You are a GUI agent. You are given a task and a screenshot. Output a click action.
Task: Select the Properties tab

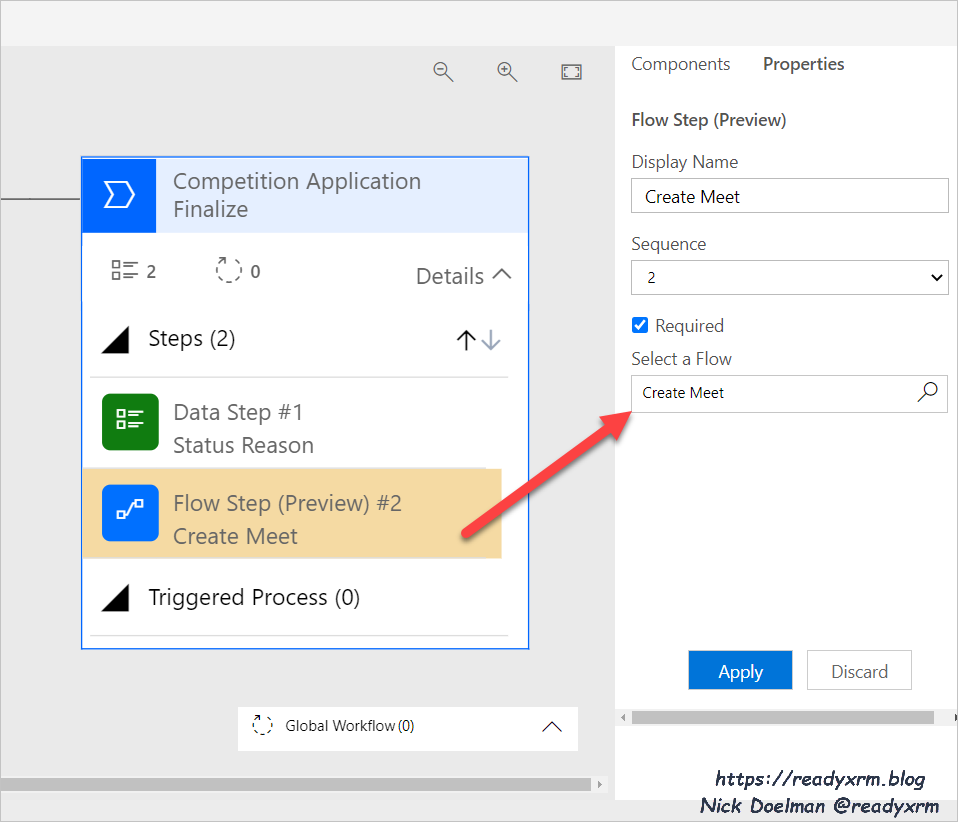(x=803, y=63)
